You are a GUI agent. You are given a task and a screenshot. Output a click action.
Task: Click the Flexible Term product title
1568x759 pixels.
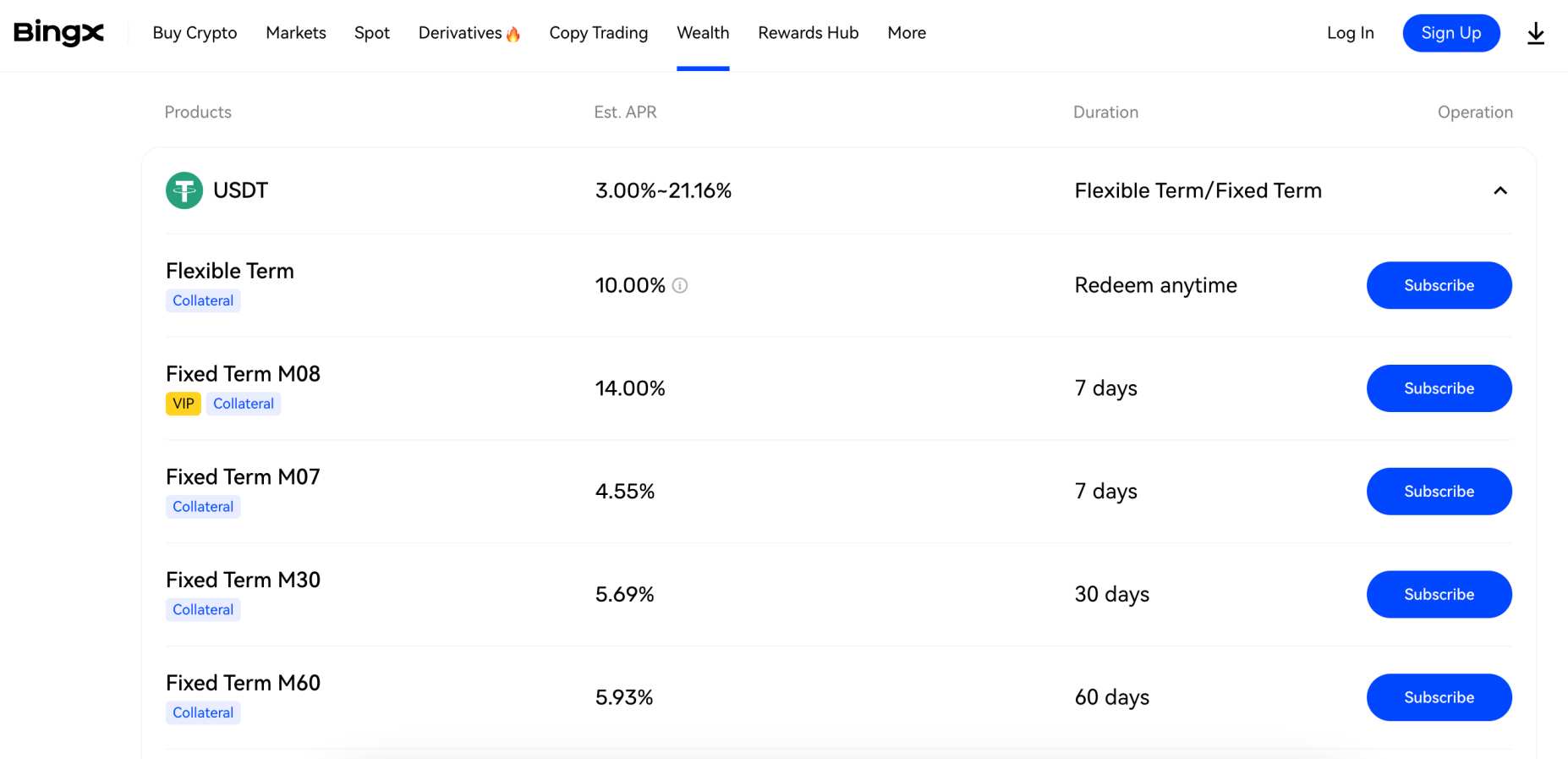click(230, 271)
